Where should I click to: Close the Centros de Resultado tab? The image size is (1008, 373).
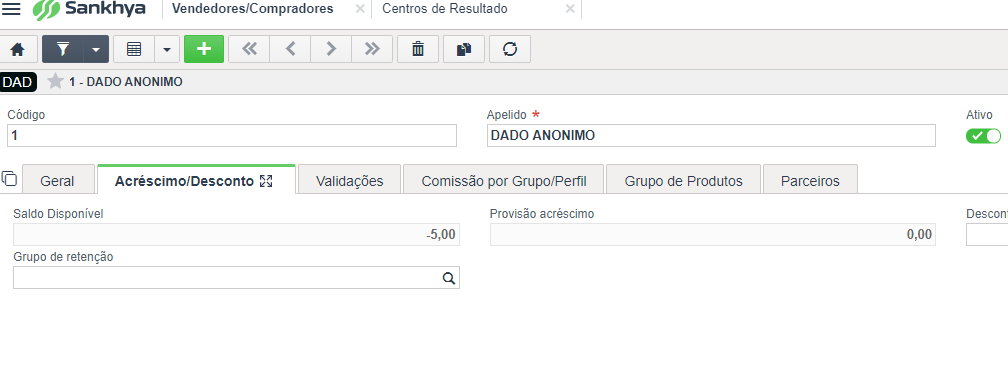pyautogui.click(x=570, y=9)
